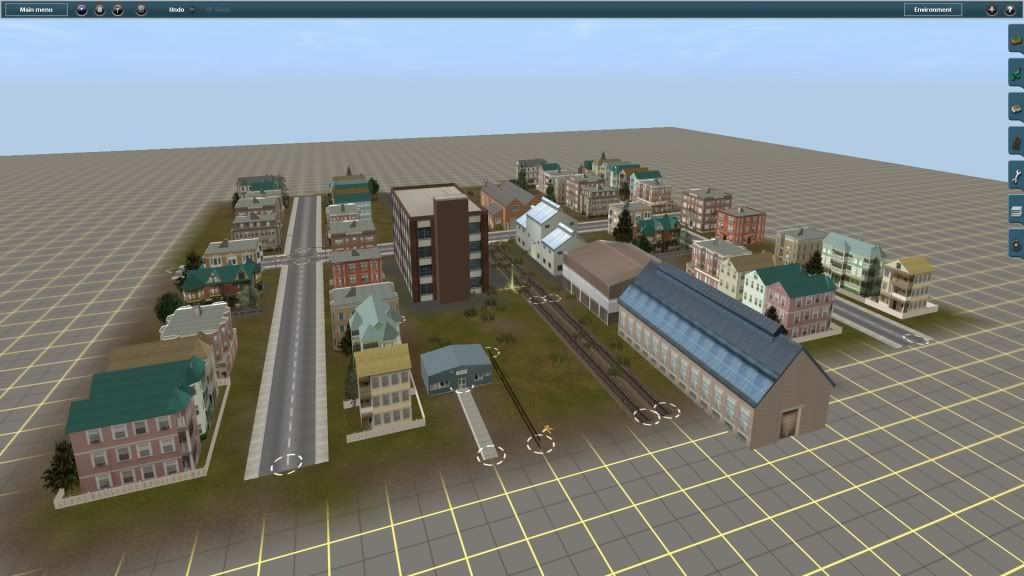The image size is (1024, 576).
Task: Click the Undo button
Action: [x=176, y=9]
